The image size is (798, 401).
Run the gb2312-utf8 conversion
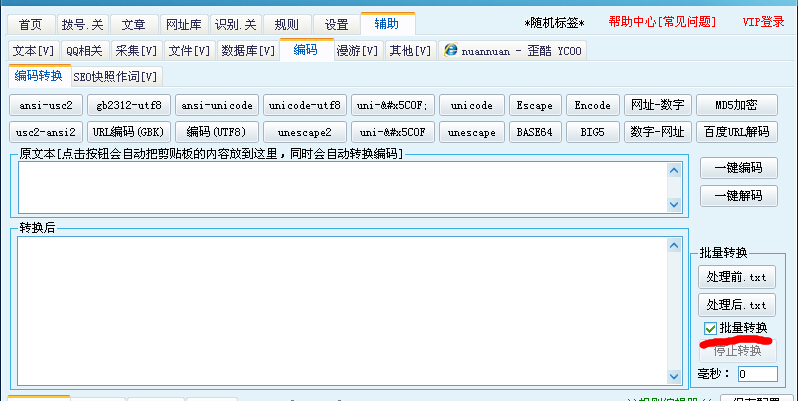pyautogui.click(x=129, y=105)
